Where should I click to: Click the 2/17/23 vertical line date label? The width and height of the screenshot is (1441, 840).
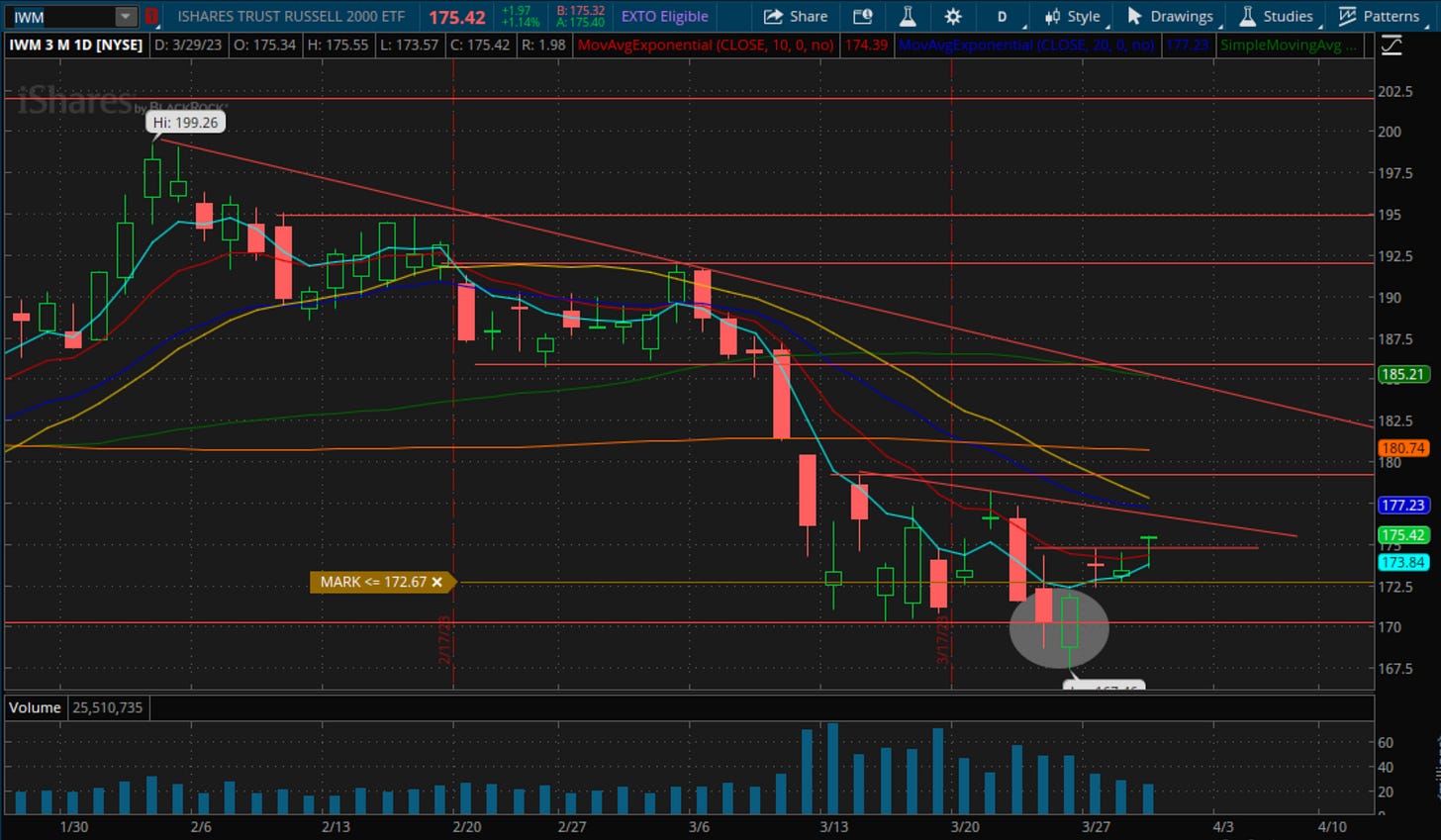(444, 638)
